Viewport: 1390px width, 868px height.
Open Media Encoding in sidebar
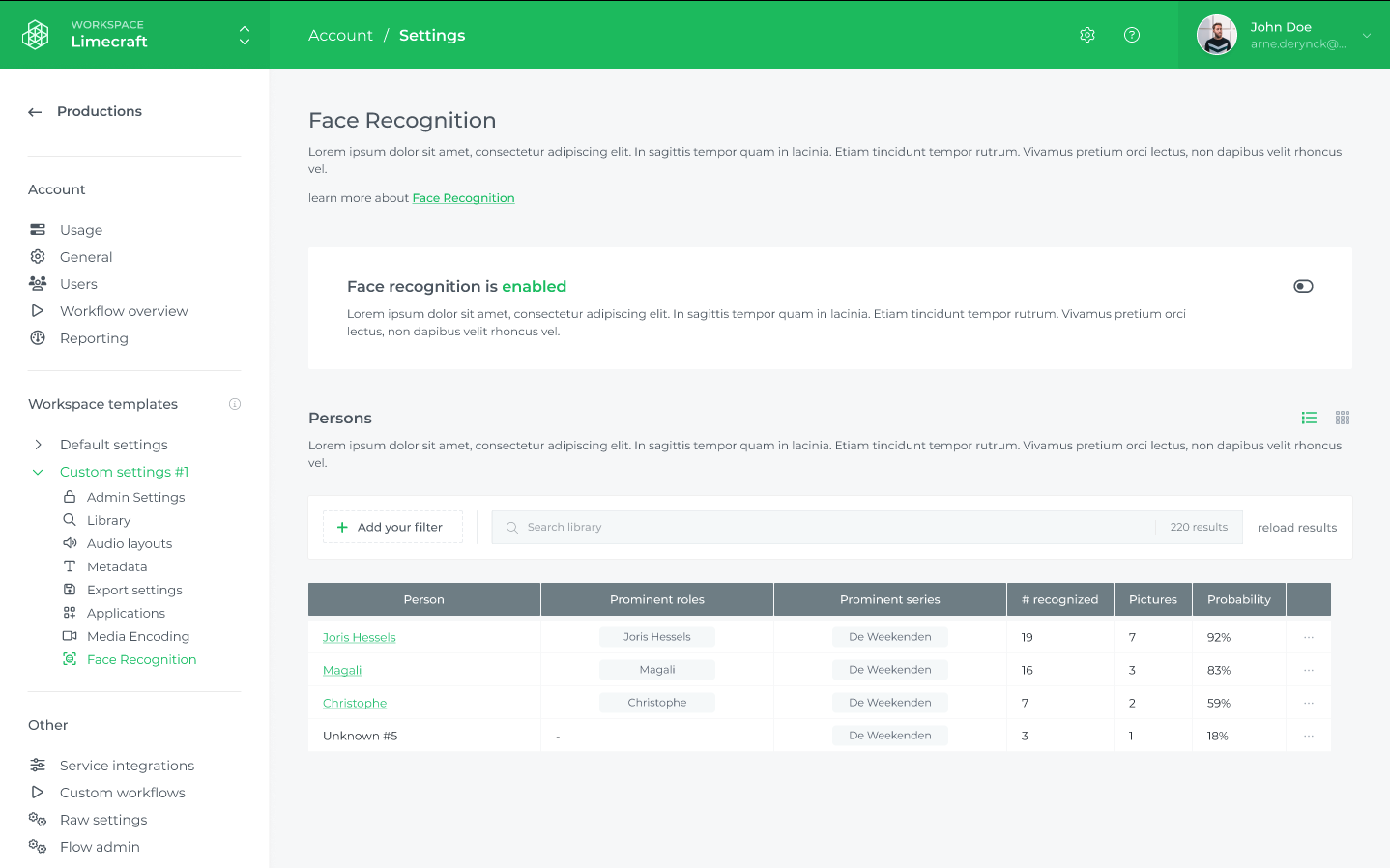(x=138, y=636)
